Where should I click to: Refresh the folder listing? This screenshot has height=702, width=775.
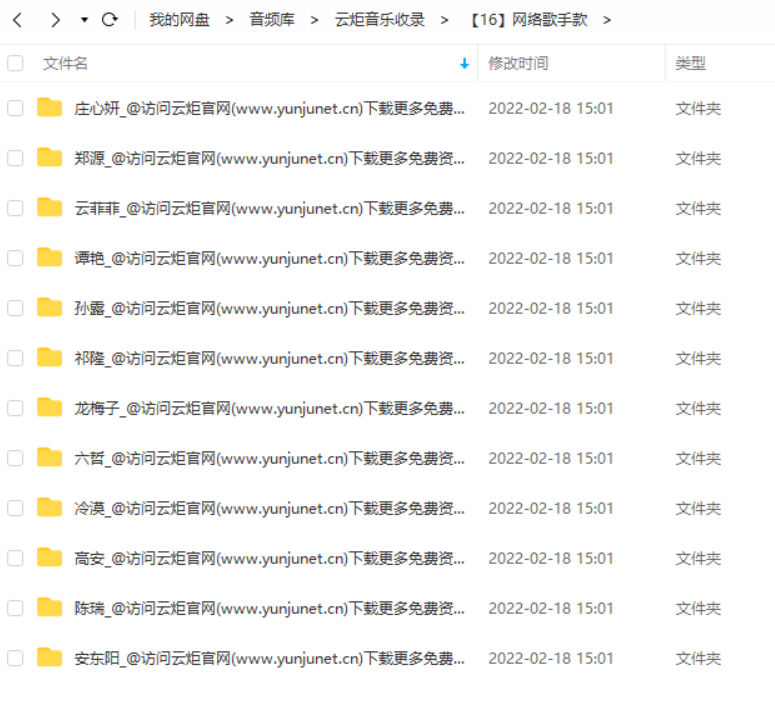tap(110, 20)
